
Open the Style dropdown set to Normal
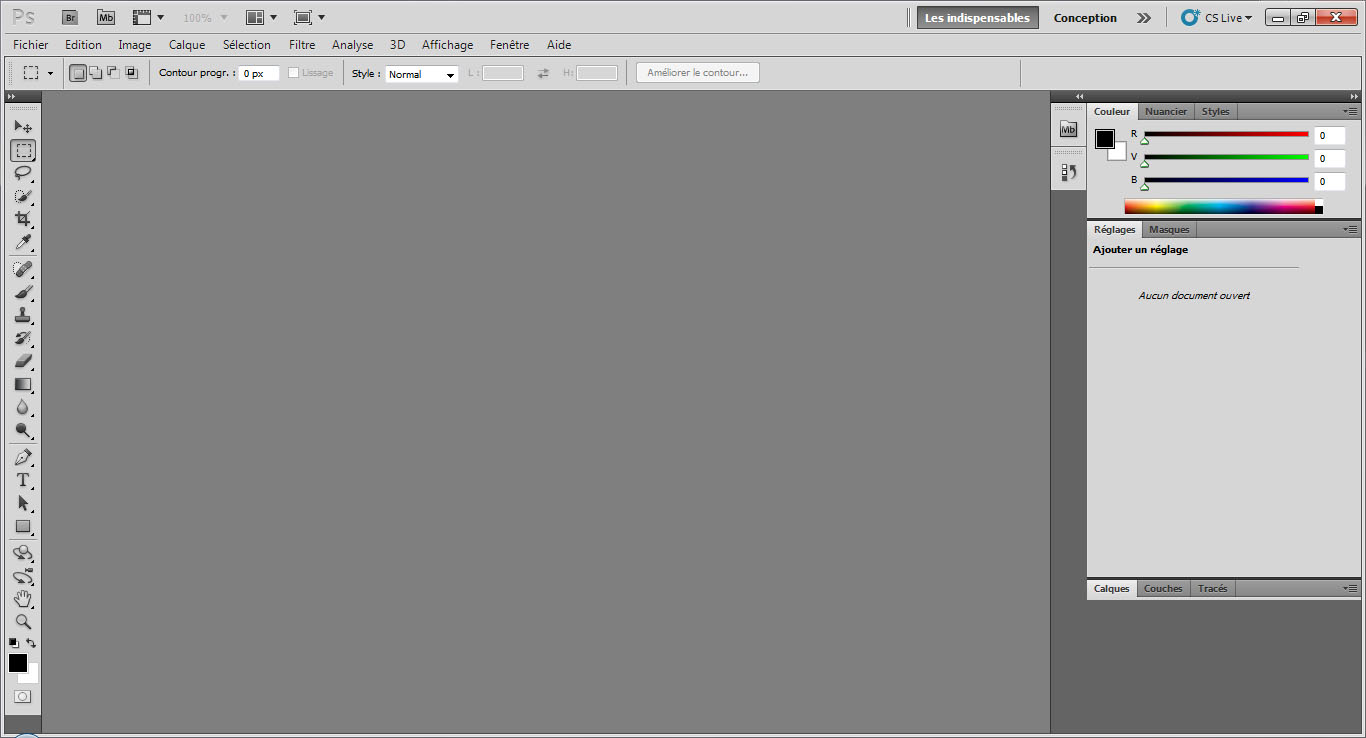(x=421, y=74)
